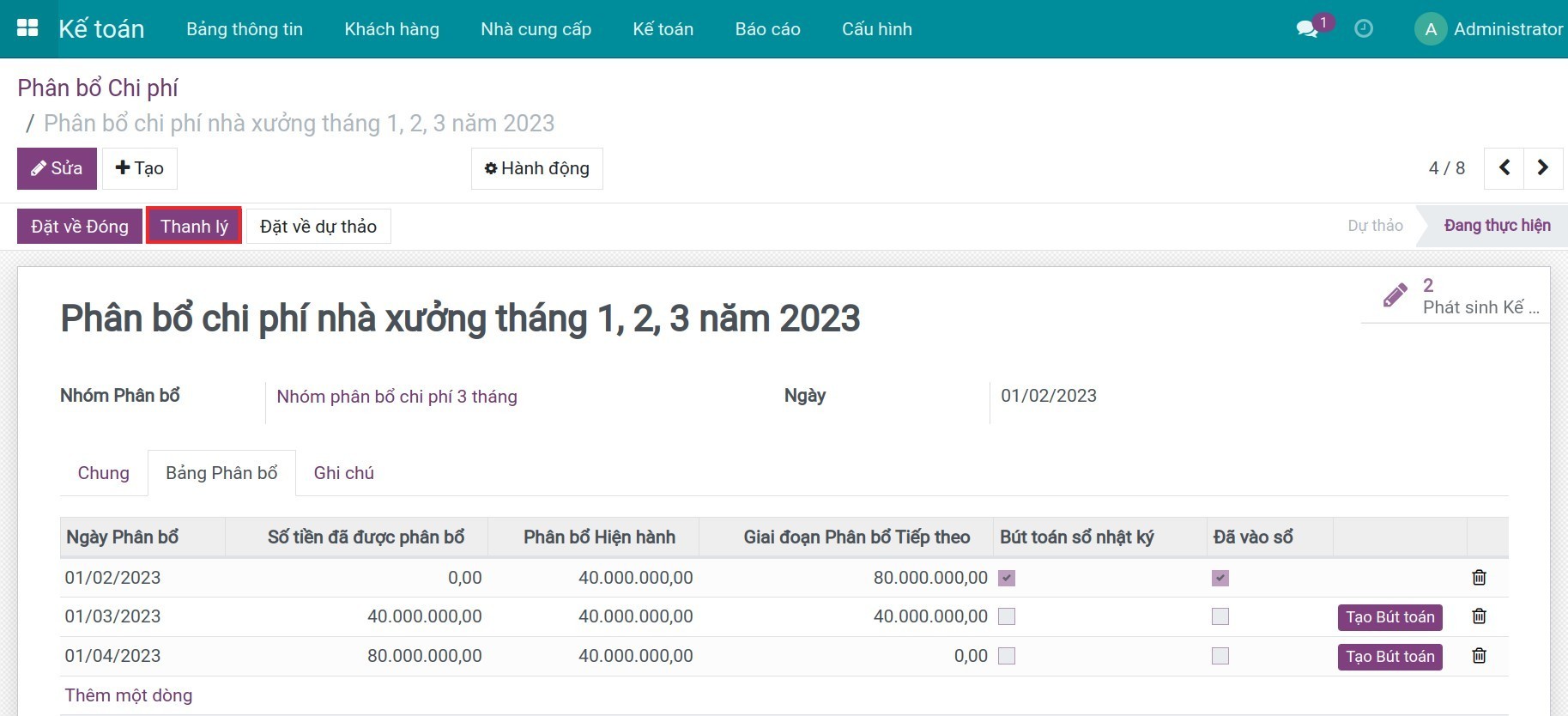
Task: Delete the 01/03/2023 allocation line
Action: click(1479, 616)
